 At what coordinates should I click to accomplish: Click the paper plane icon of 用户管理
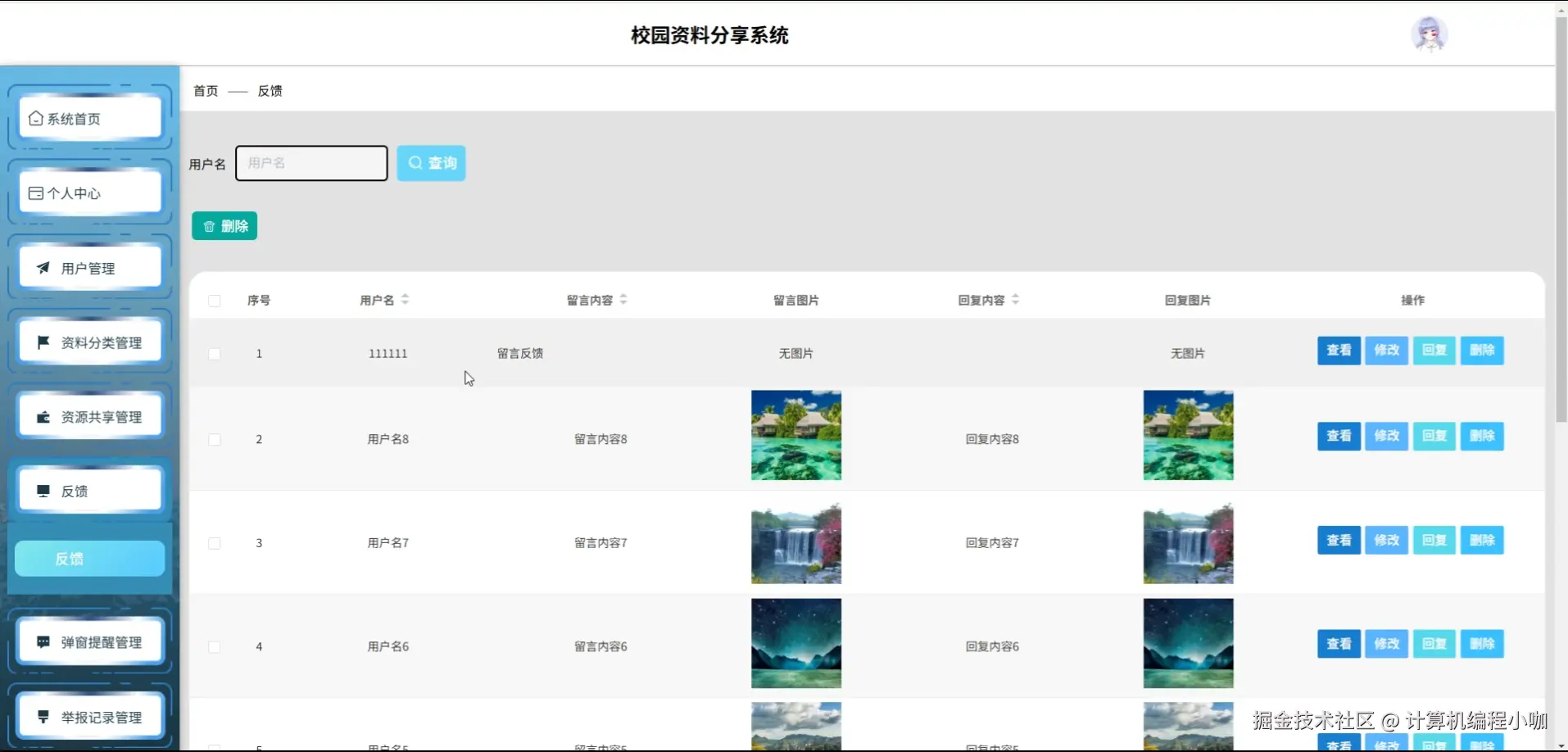(x=43, y=268)
